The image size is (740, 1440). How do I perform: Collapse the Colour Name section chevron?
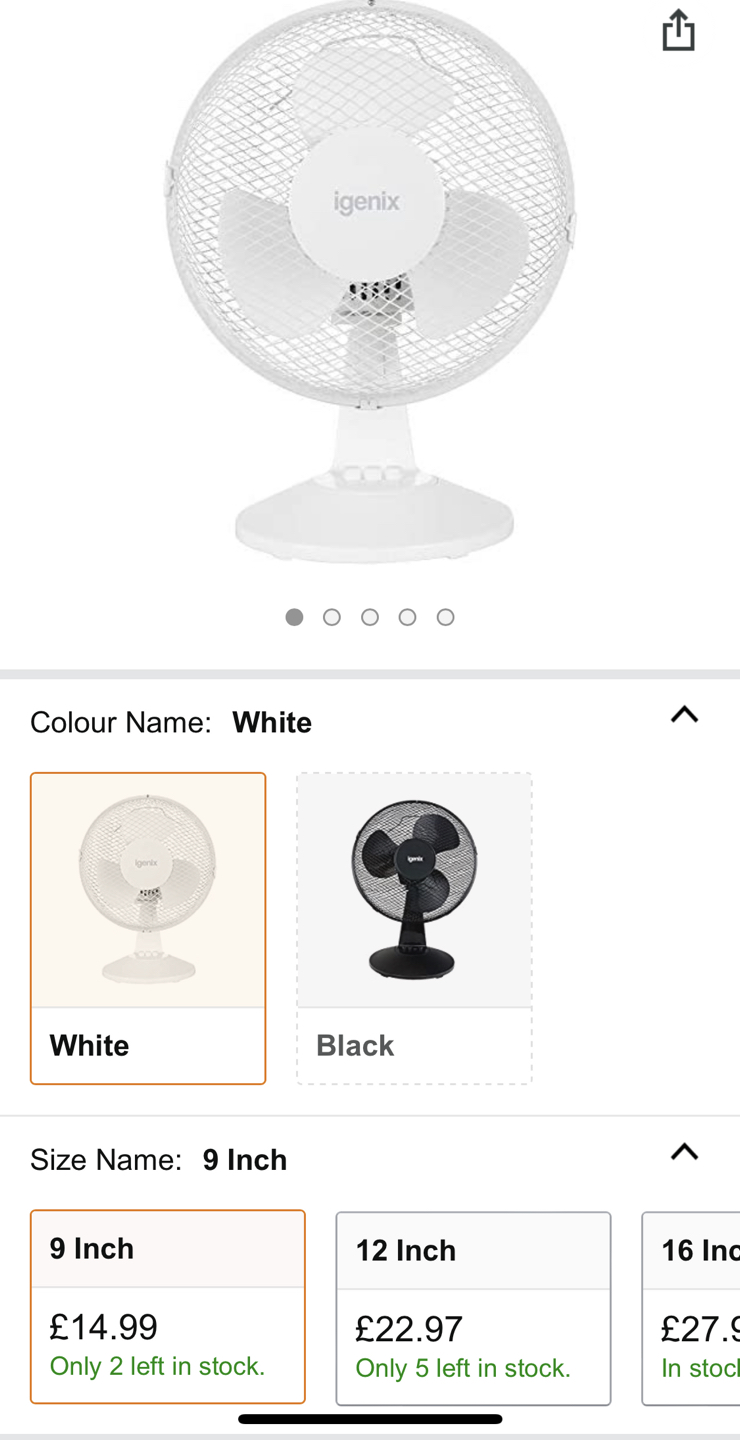coord(684,715)
